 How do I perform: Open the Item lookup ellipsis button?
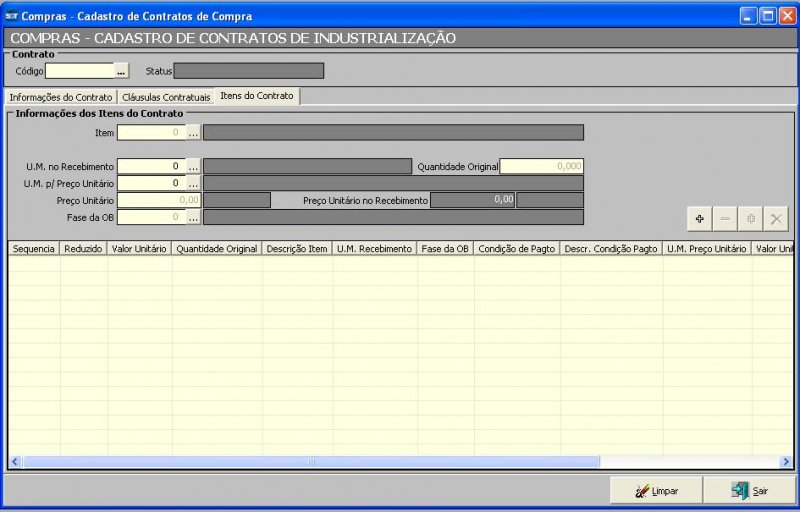[194, 132]
